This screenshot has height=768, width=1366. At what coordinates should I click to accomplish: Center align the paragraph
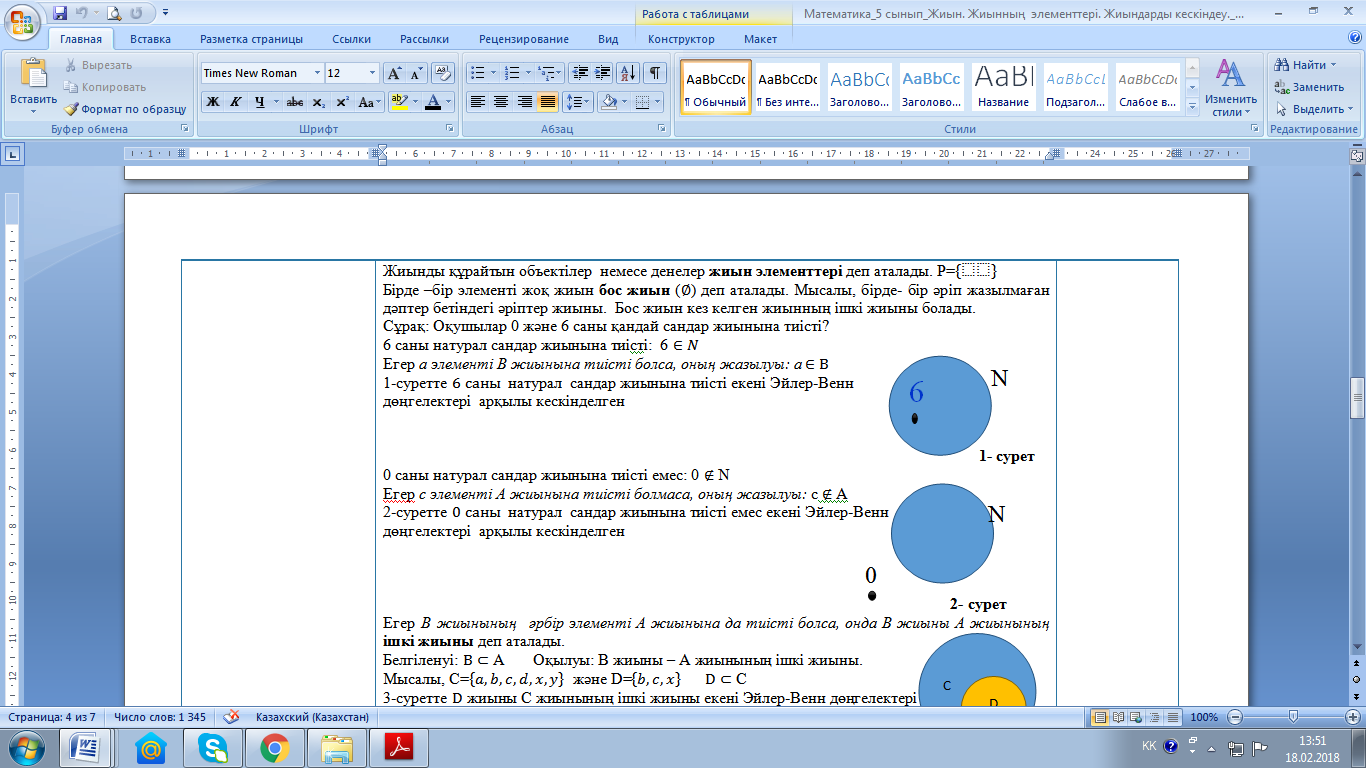click(x=501, y=102)
